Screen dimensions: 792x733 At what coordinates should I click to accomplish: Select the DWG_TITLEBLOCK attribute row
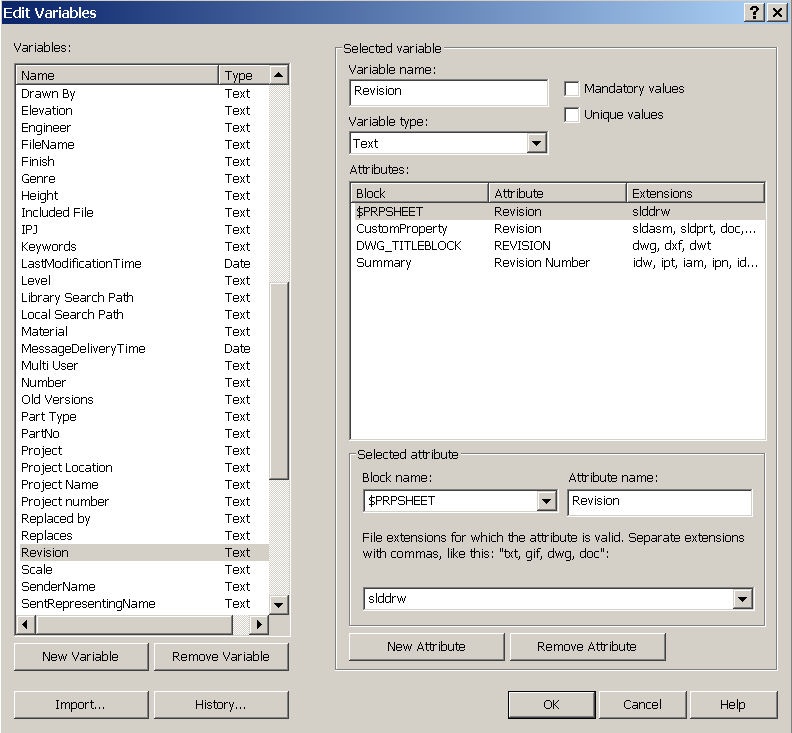[558, 246]
